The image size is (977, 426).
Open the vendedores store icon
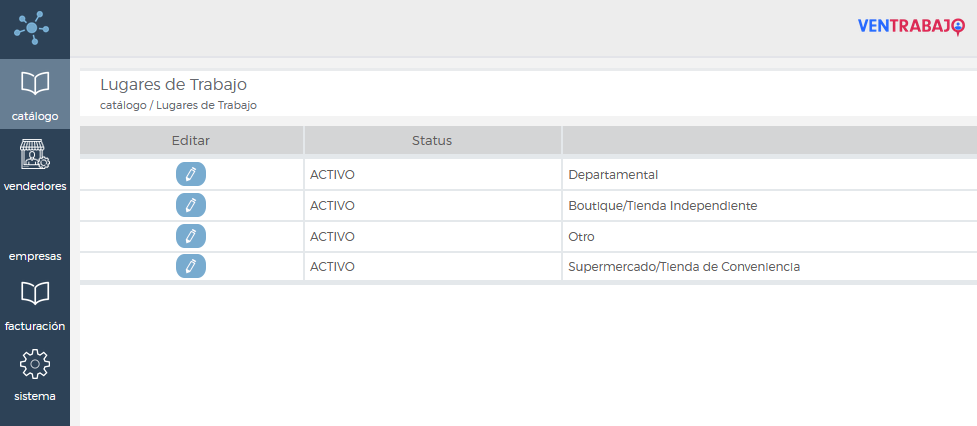(x=35, y=155)
